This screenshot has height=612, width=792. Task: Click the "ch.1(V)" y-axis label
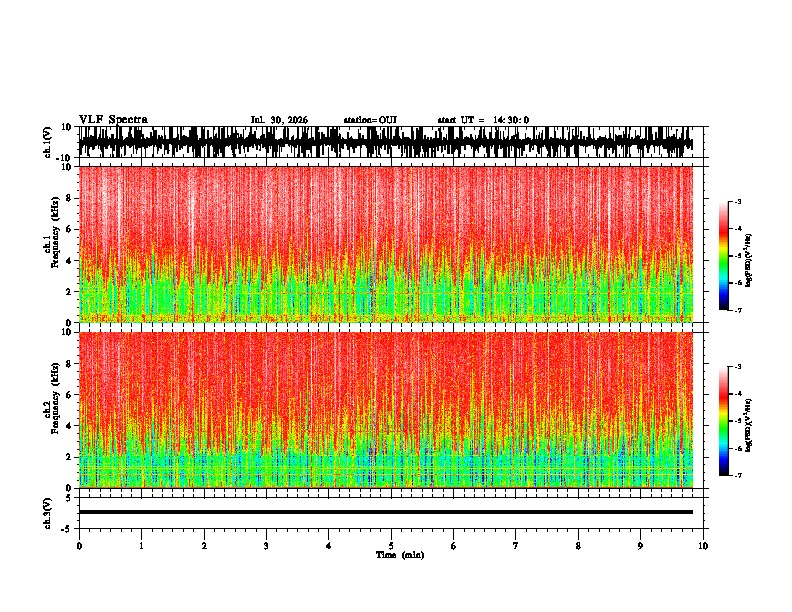48,142
